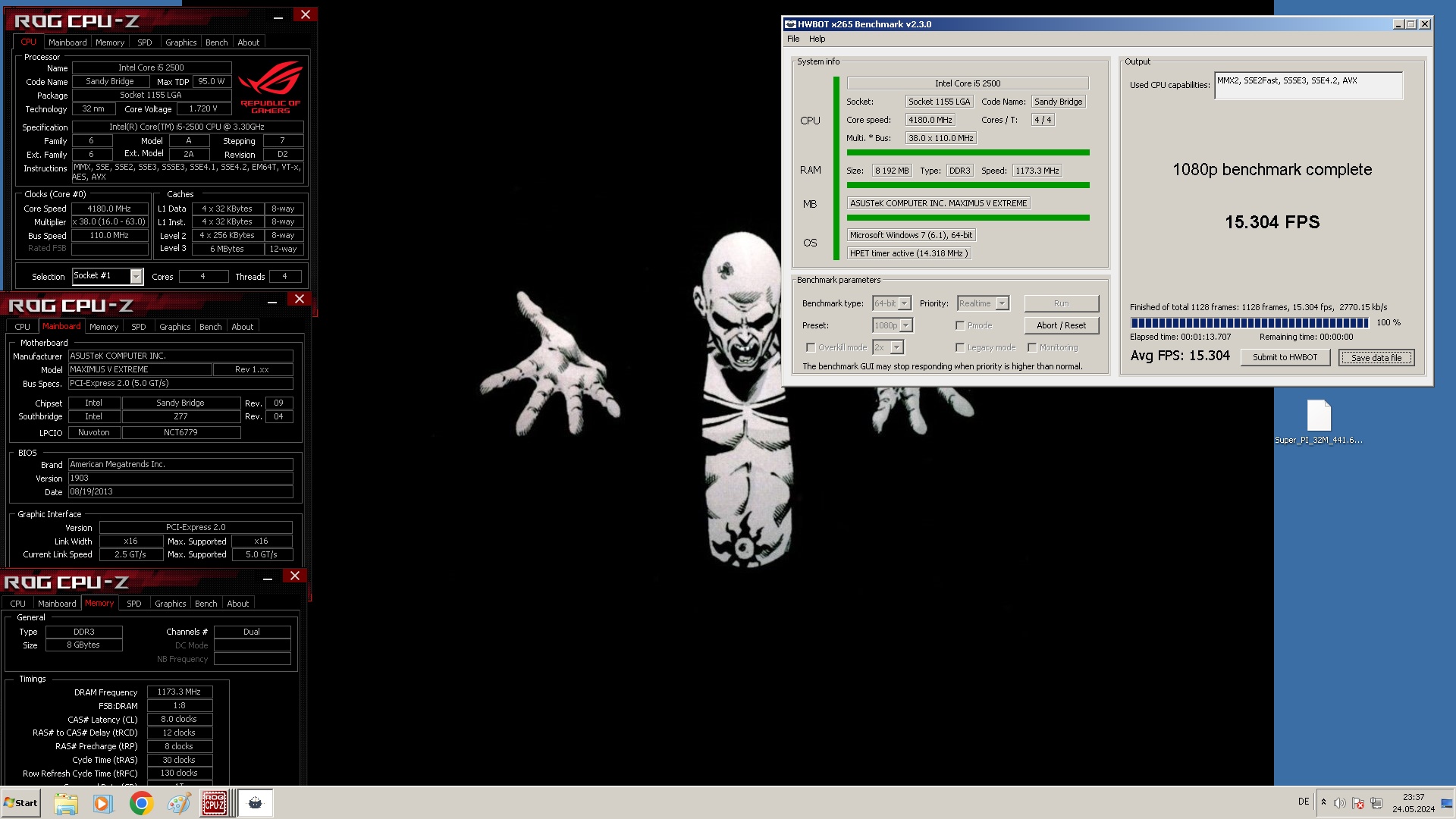Click the BIOS version 1903 field

(180, 479)
